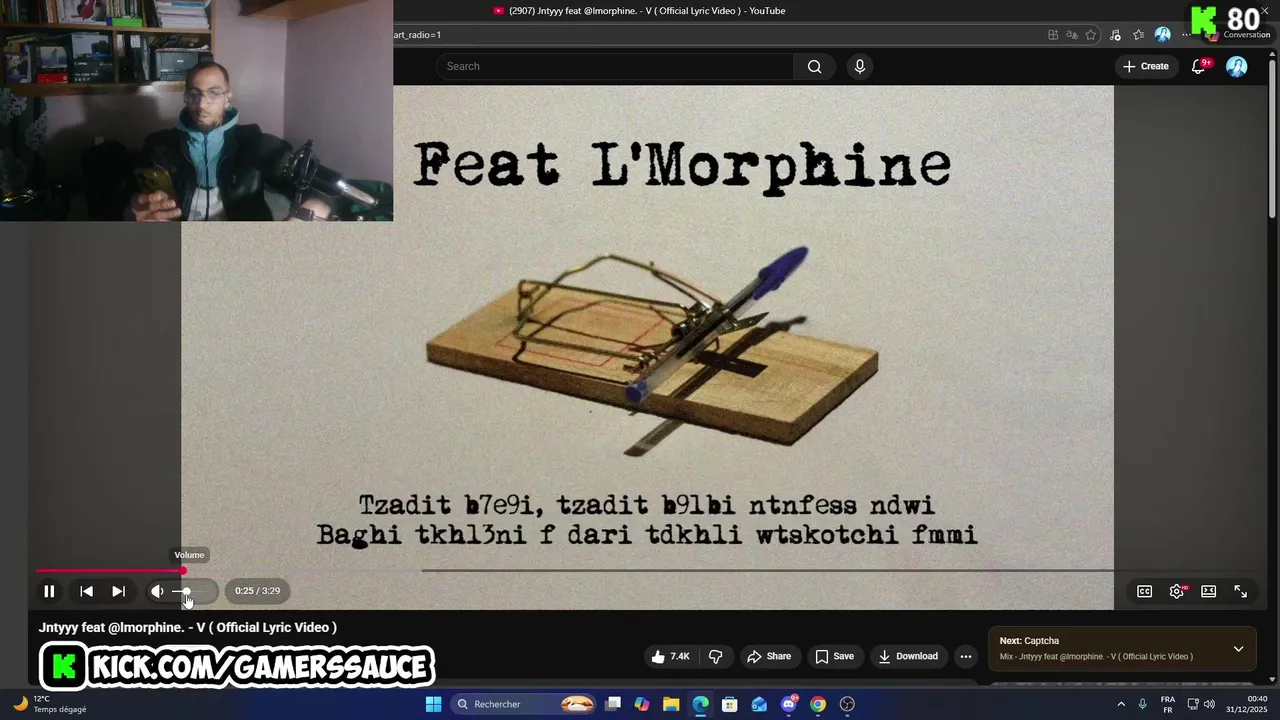The height and width of the screenshot is (720, 1280).
Task: Save the video to a playlist
Action: [834, 656]
